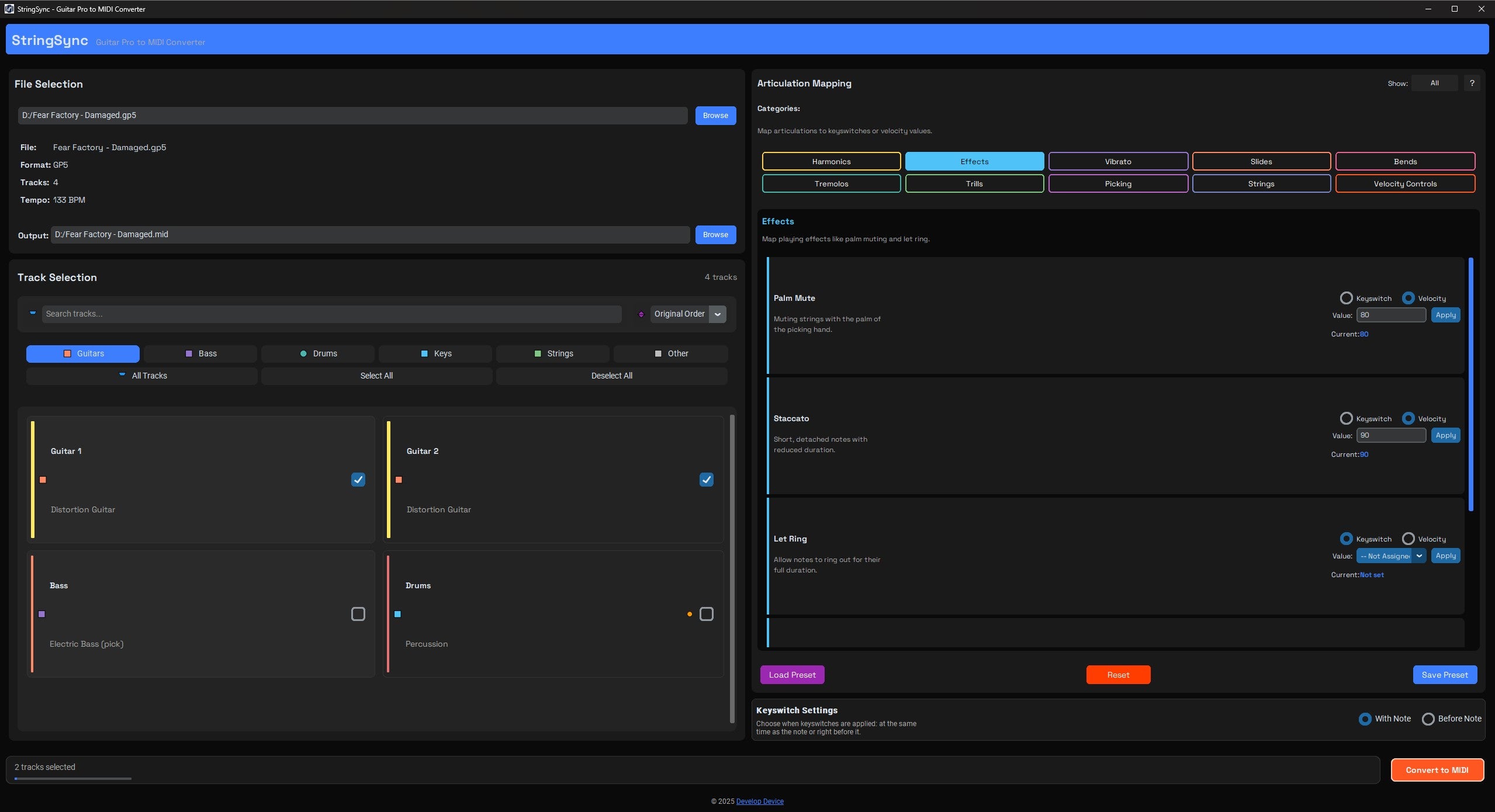The height and width of the screenshot is (812, 1495).
Task: Expand the All Tracks filter dropdown
Action: coord(122,376)
